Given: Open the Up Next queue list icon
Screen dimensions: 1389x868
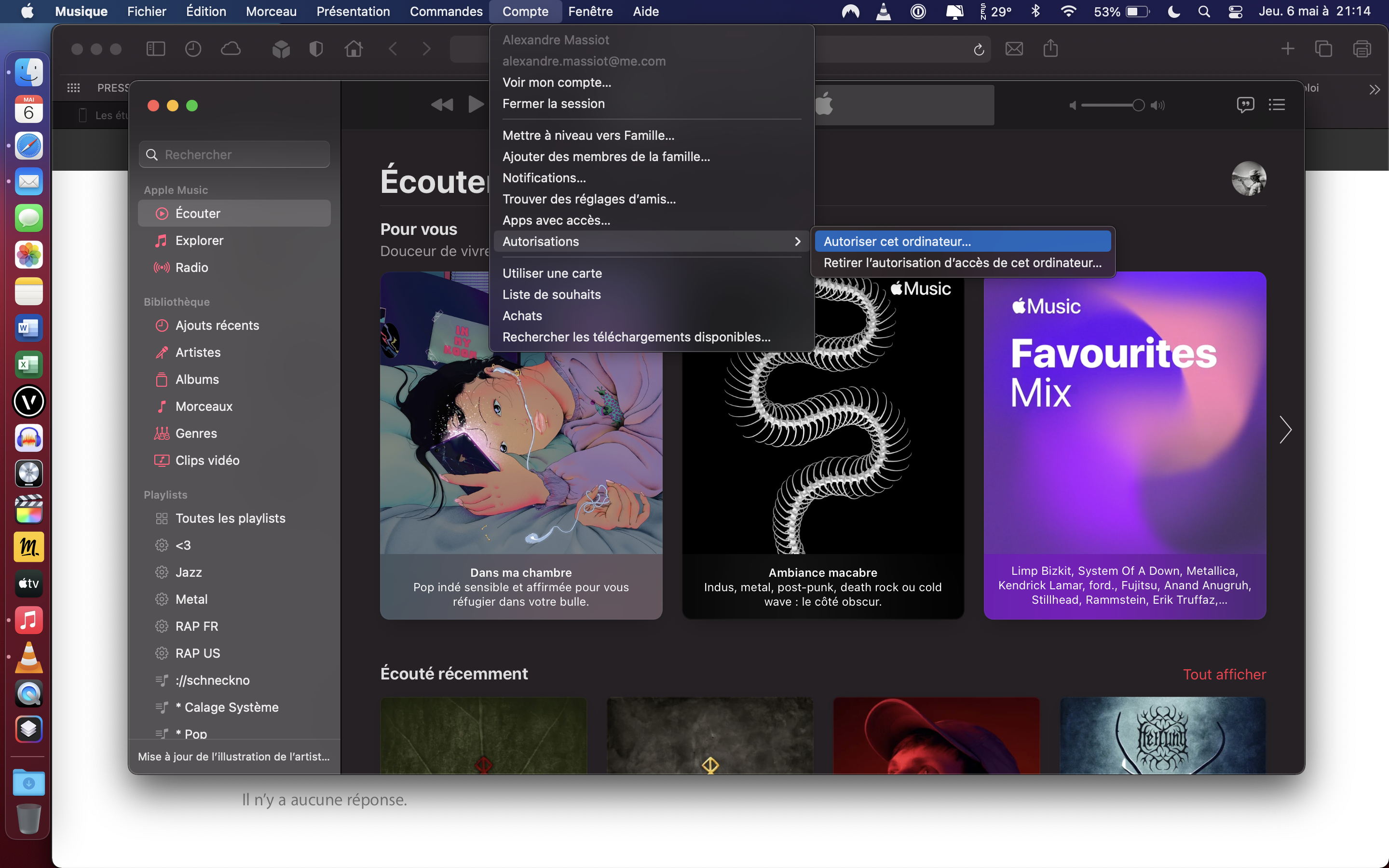Looking at the screenshot, I should pos(1277,105).
